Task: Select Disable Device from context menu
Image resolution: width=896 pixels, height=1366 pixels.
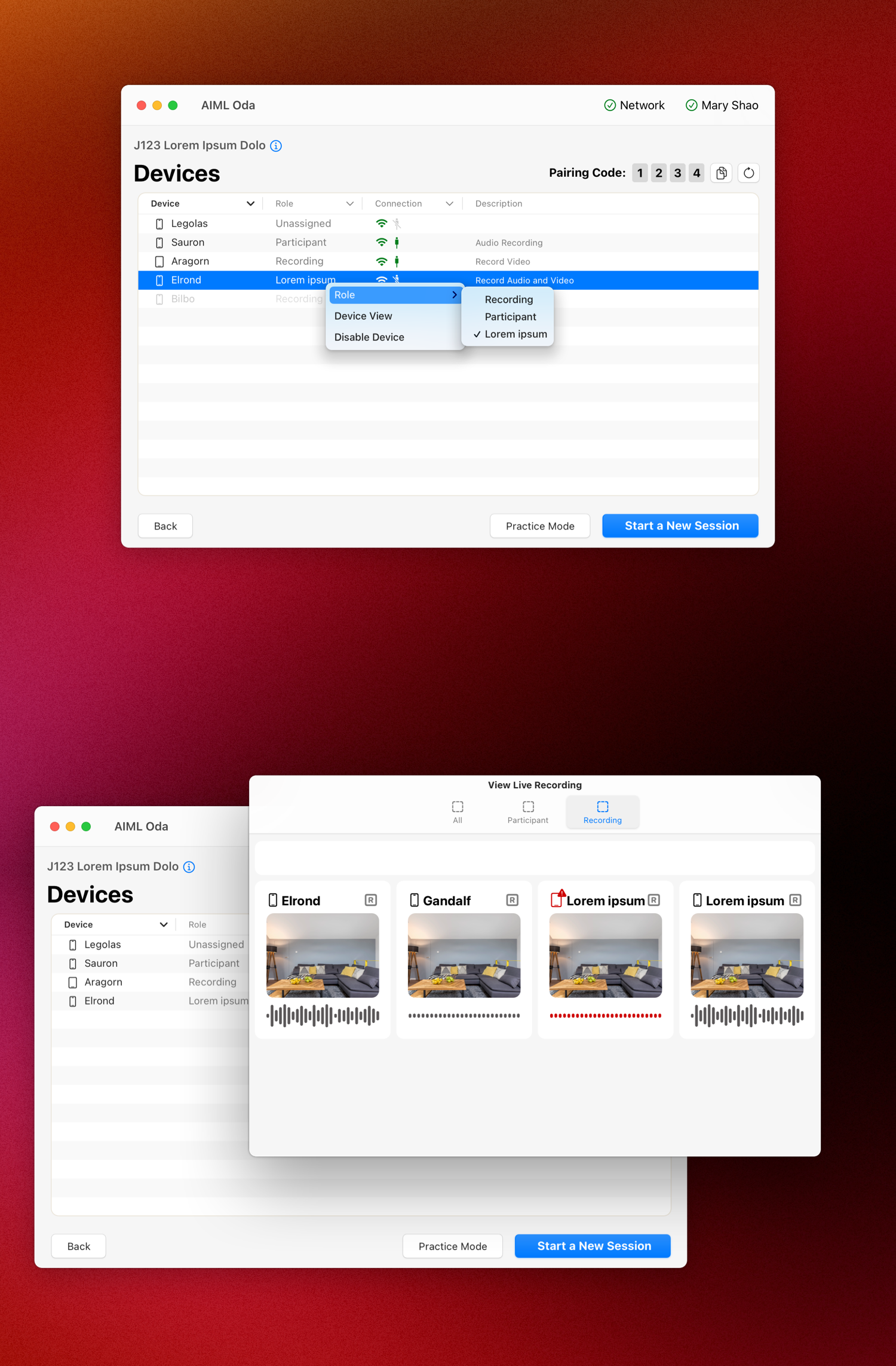Action: (x=369, y=337)
